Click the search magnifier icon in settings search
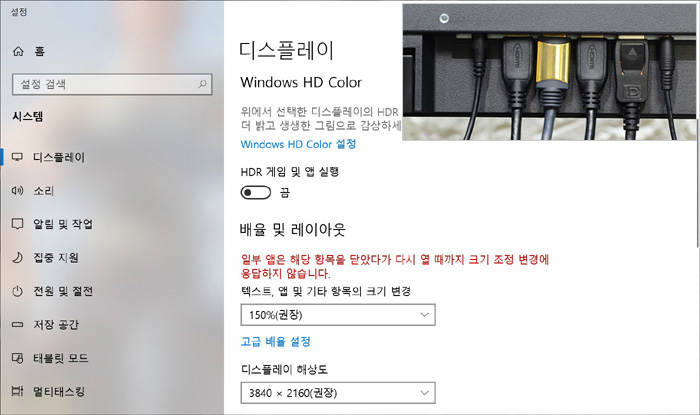The width and height of the screenshot is (700, 415). [x=202, y=83]
